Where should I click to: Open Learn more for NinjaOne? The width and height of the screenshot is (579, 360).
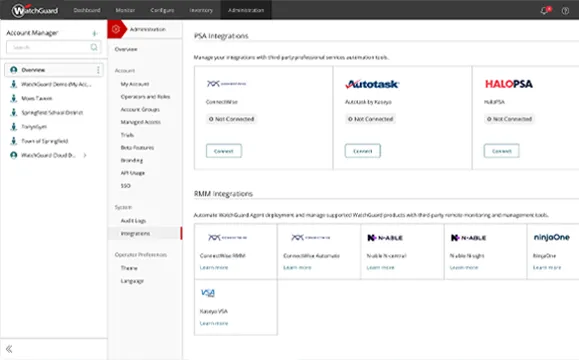(x=547, y=267)
